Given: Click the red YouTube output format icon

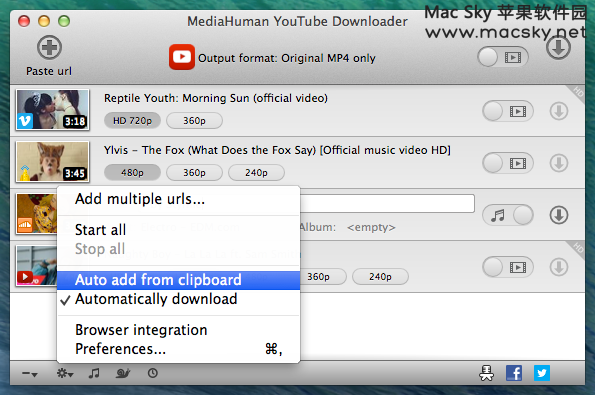Looking at the screenshot, I should (x=182, y=57).
